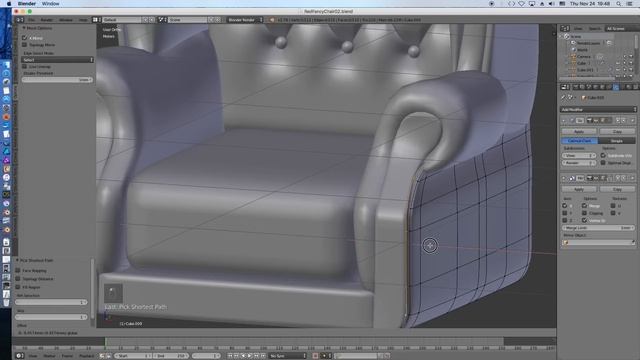Open the Render menu
The image size is (640, 360).
click(47, 20)
